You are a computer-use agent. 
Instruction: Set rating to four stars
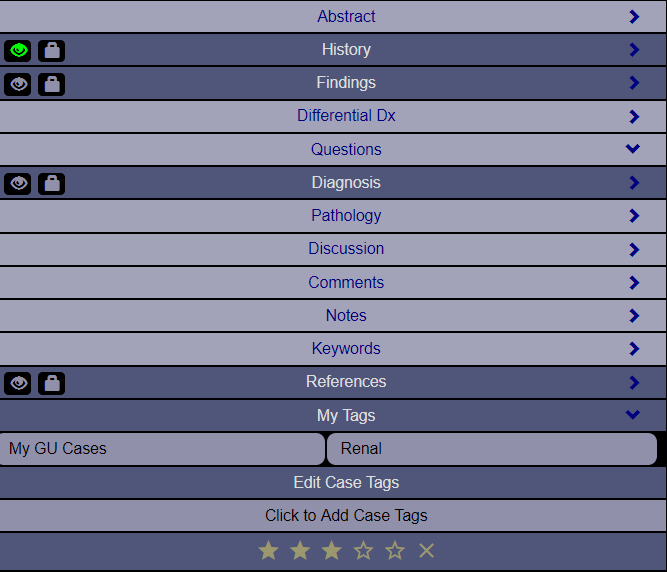coord(363,551)
